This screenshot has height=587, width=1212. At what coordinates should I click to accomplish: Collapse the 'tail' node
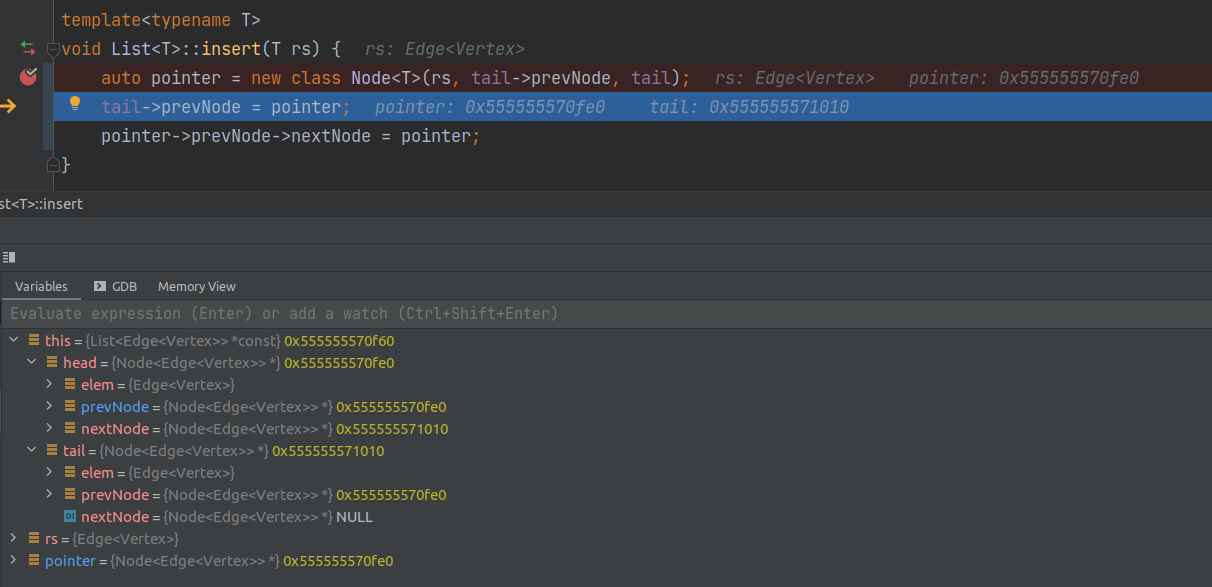coord(31,451)
